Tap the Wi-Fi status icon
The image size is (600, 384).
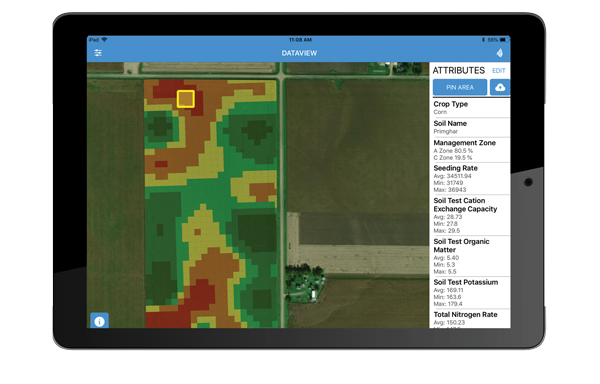[x=104, y=39]
